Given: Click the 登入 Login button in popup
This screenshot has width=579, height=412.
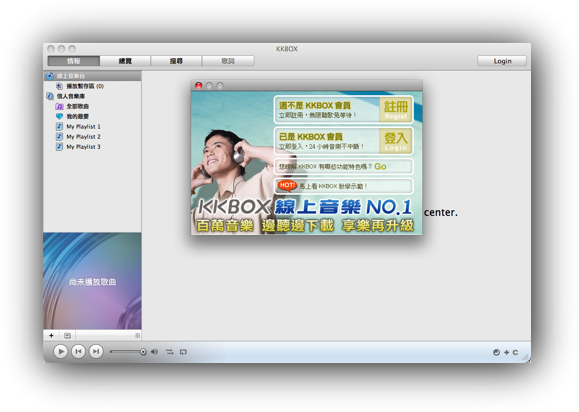Looking at the screenshot, I should coord(396,141).
